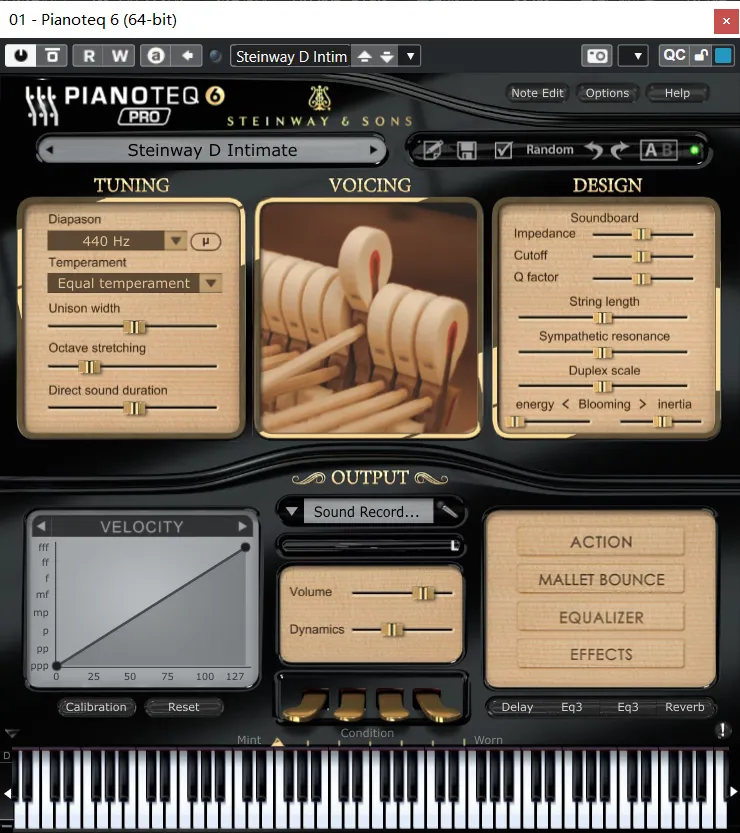
Task: Click the Unison width slider handle
Action: coord(134,327)
